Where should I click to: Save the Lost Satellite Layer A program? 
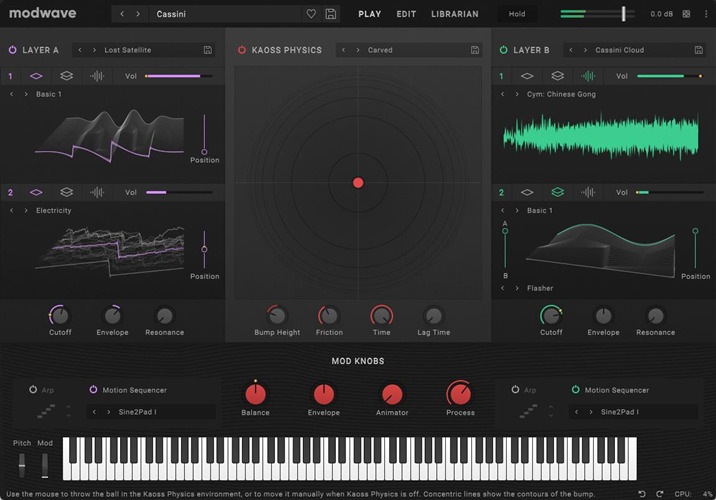coord(207,50)
